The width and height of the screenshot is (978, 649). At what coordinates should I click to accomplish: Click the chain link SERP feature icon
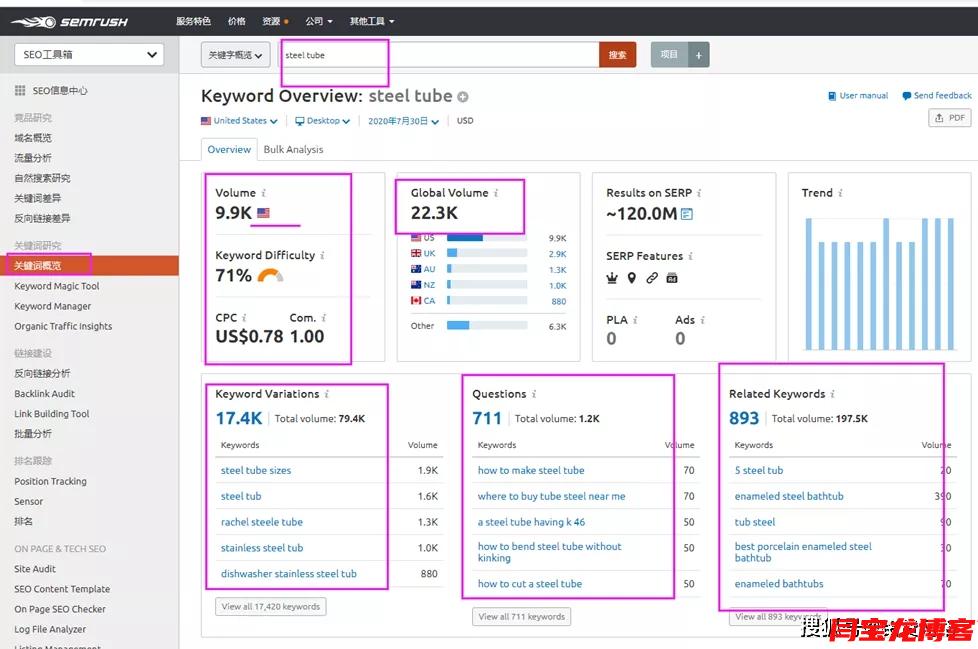coord(651,278)
